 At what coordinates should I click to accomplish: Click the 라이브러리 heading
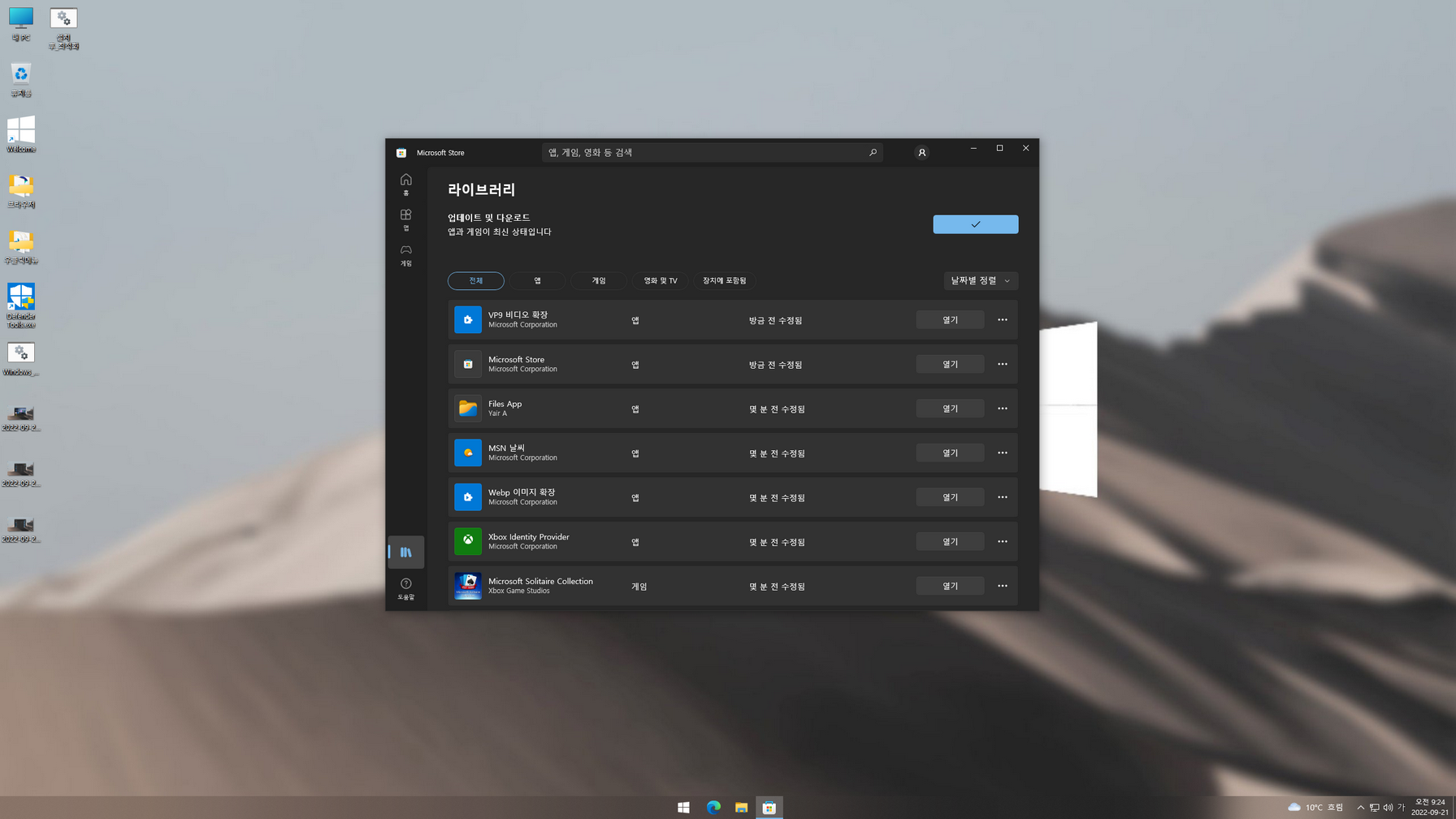point(481,189)
